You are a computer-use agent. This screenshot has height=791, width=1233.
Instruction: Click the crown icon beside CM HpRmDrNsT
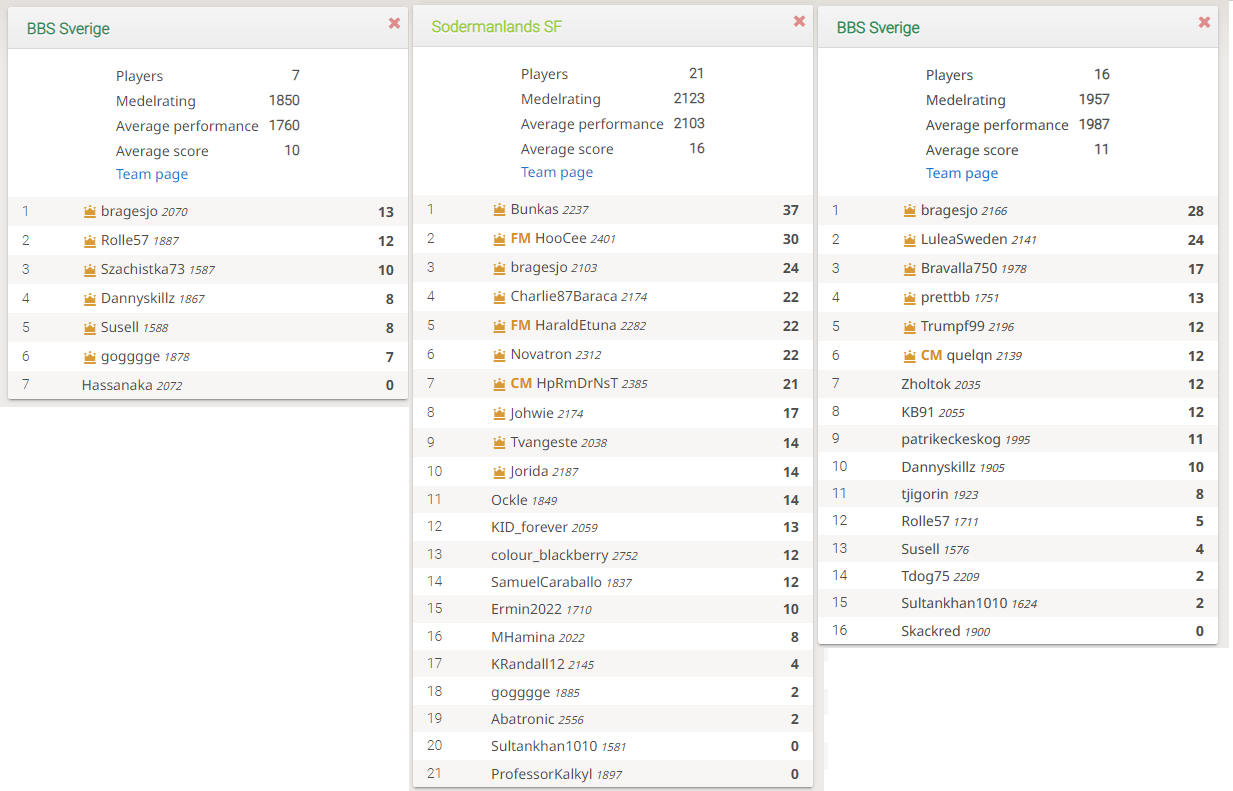click(499, 383)
